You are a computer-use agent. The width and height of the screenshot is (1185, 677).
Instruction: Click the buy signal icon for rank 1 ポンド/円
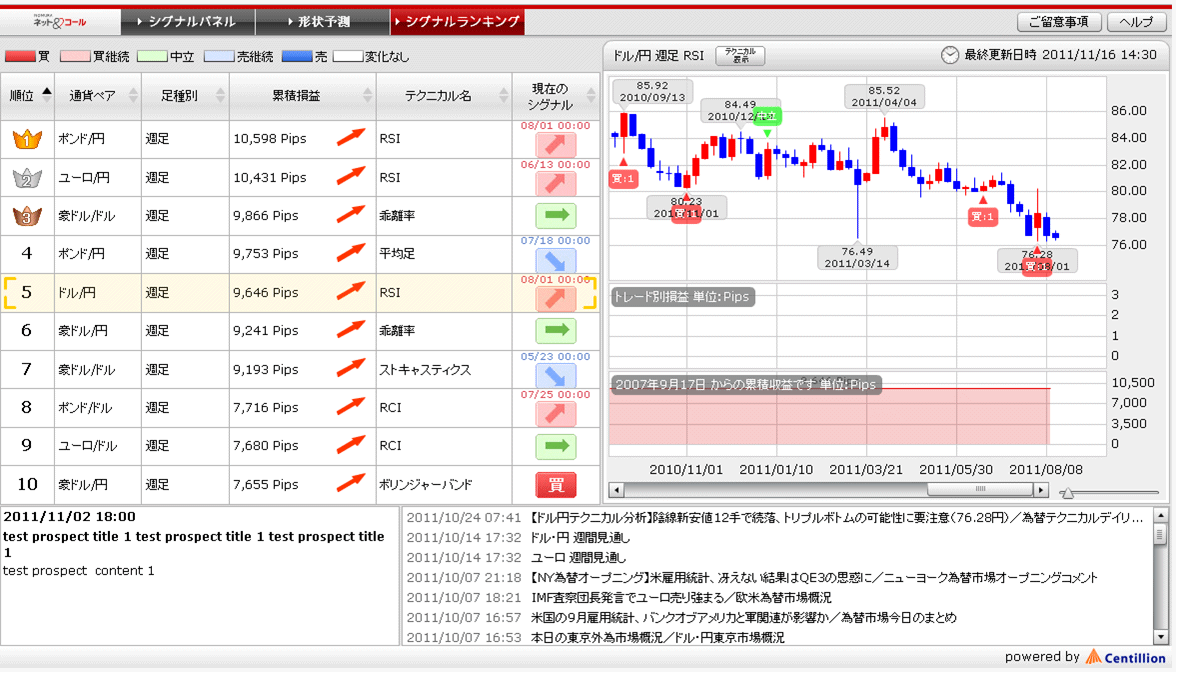(556, 145)
